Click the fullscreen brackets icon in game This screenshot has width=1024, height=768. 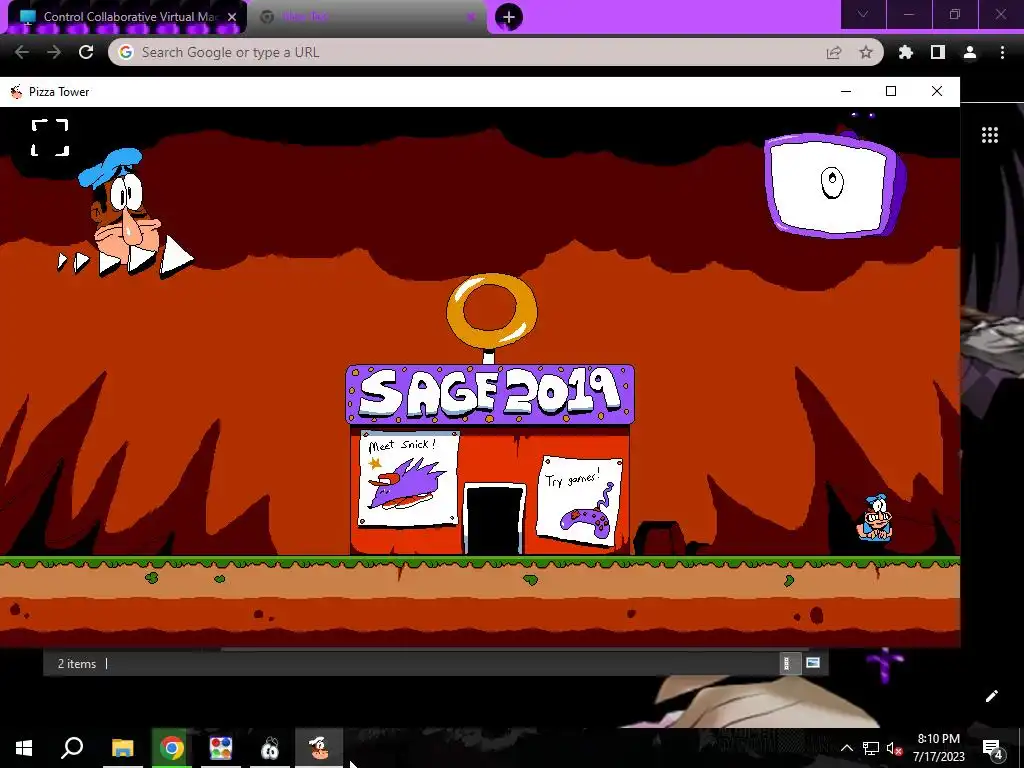tap(50, 138)
